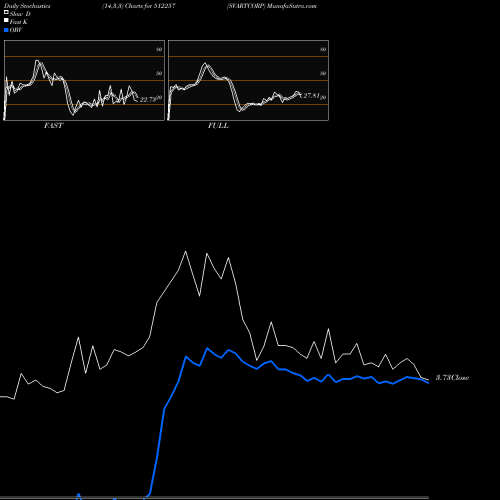Click the blue OBV legend swatch
Screen dimensions: 500x500
pos(6,30)
